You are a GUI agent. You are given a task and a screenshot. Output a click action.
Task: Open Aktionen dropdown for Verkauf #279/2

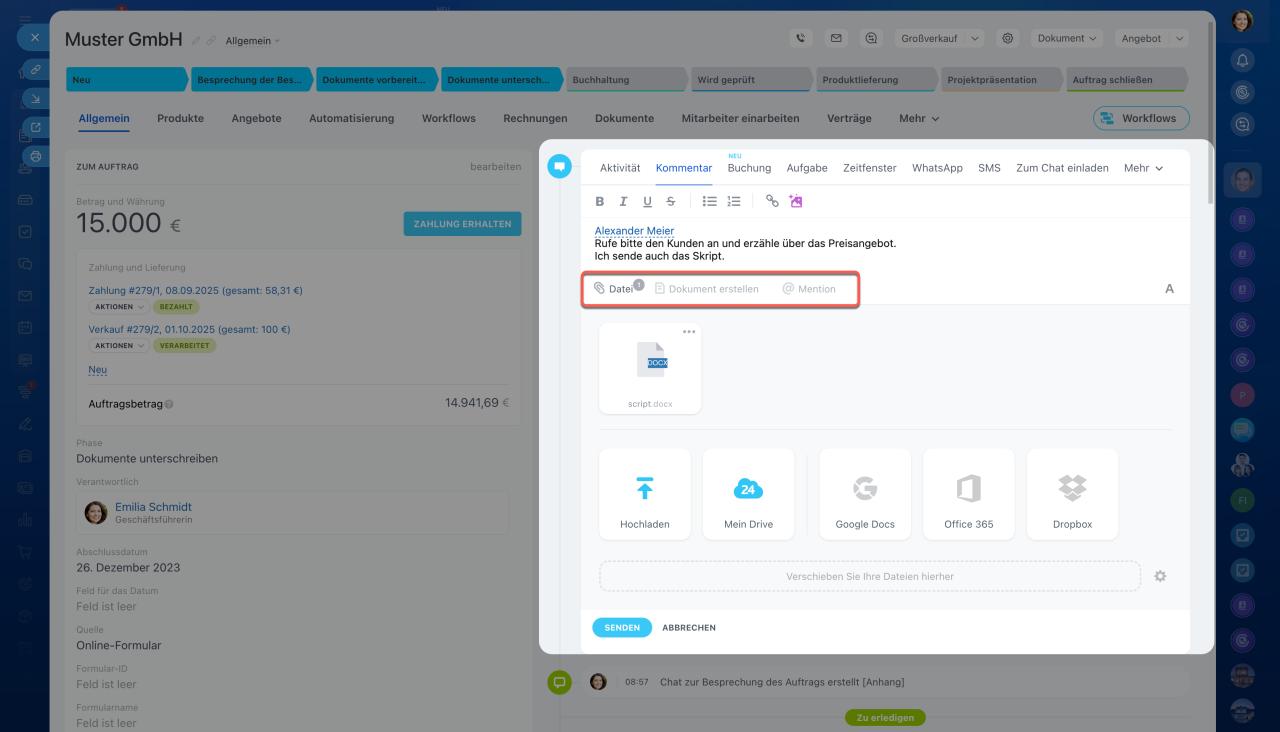pyautogui.click(x=119, y=346)
